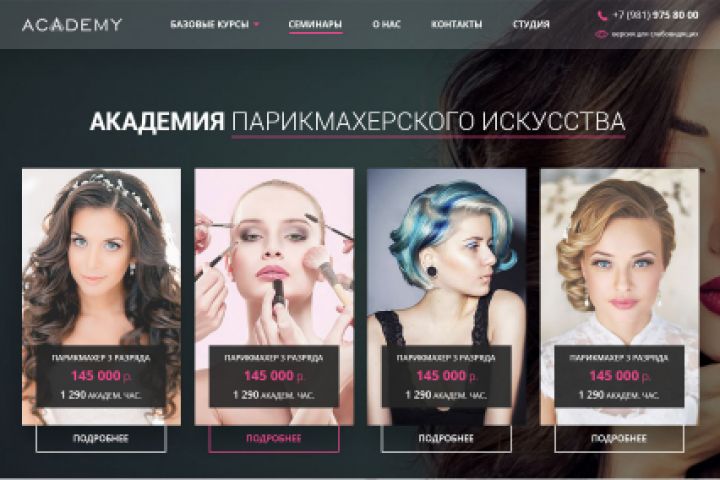Click the pink Подробнее button under makeup card
The width and height of the screenshot is (720, 480).
pos(274,439)
